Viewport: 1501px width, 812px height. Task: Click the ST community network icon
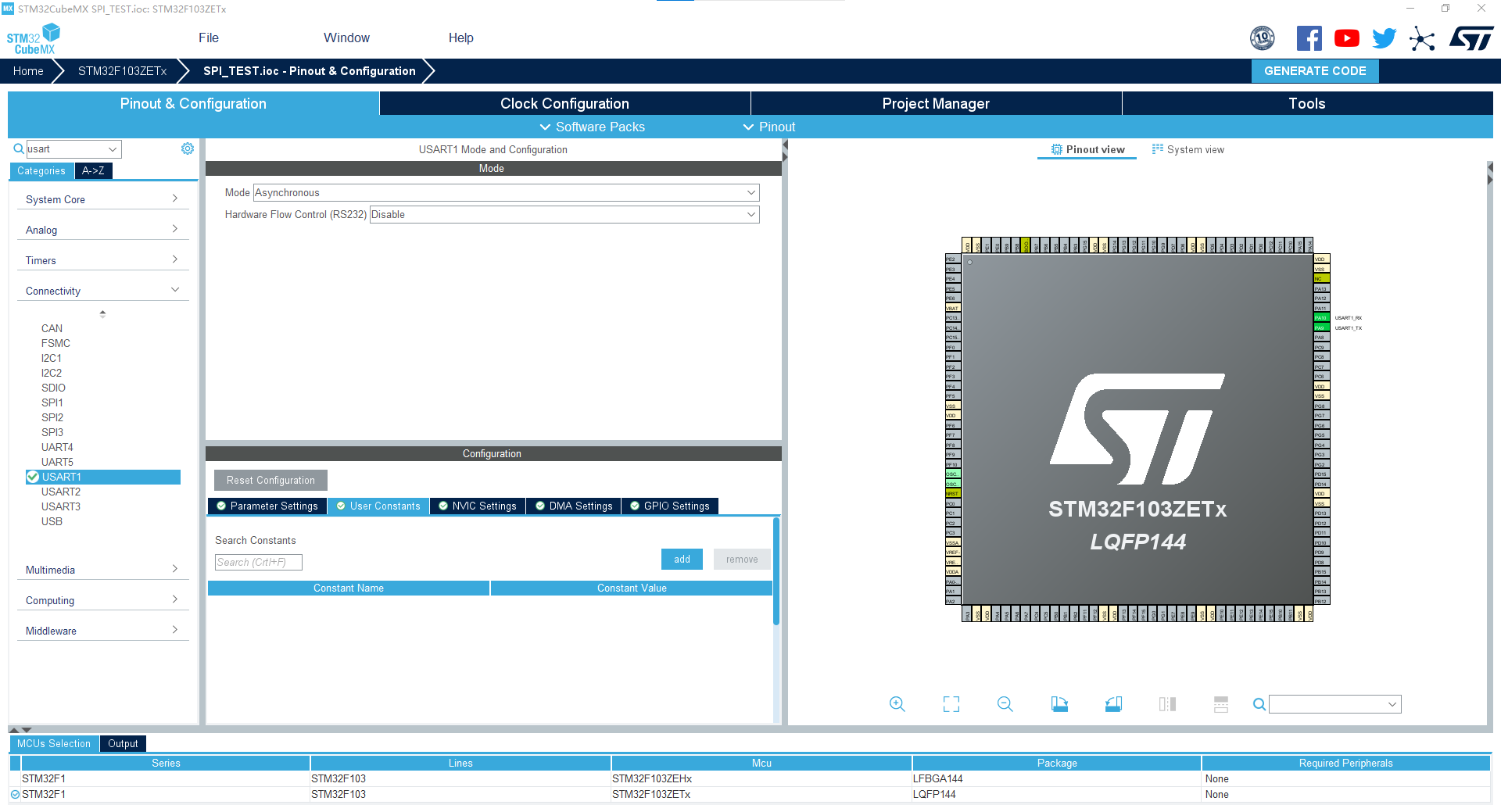[x=1422, y=38]
